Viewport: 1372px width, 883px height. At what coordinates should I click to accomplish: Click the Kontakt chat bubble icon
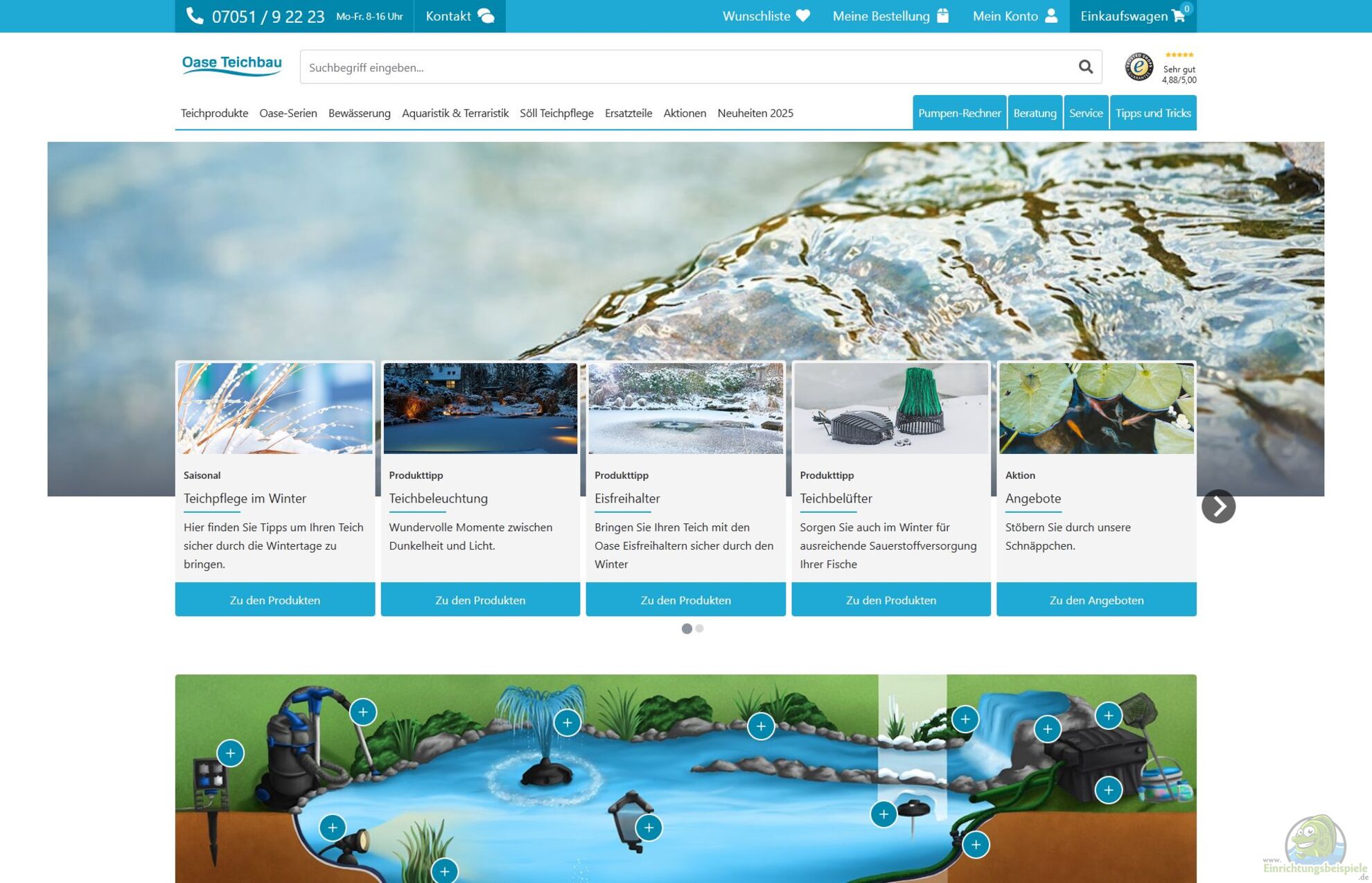point(486,16)
